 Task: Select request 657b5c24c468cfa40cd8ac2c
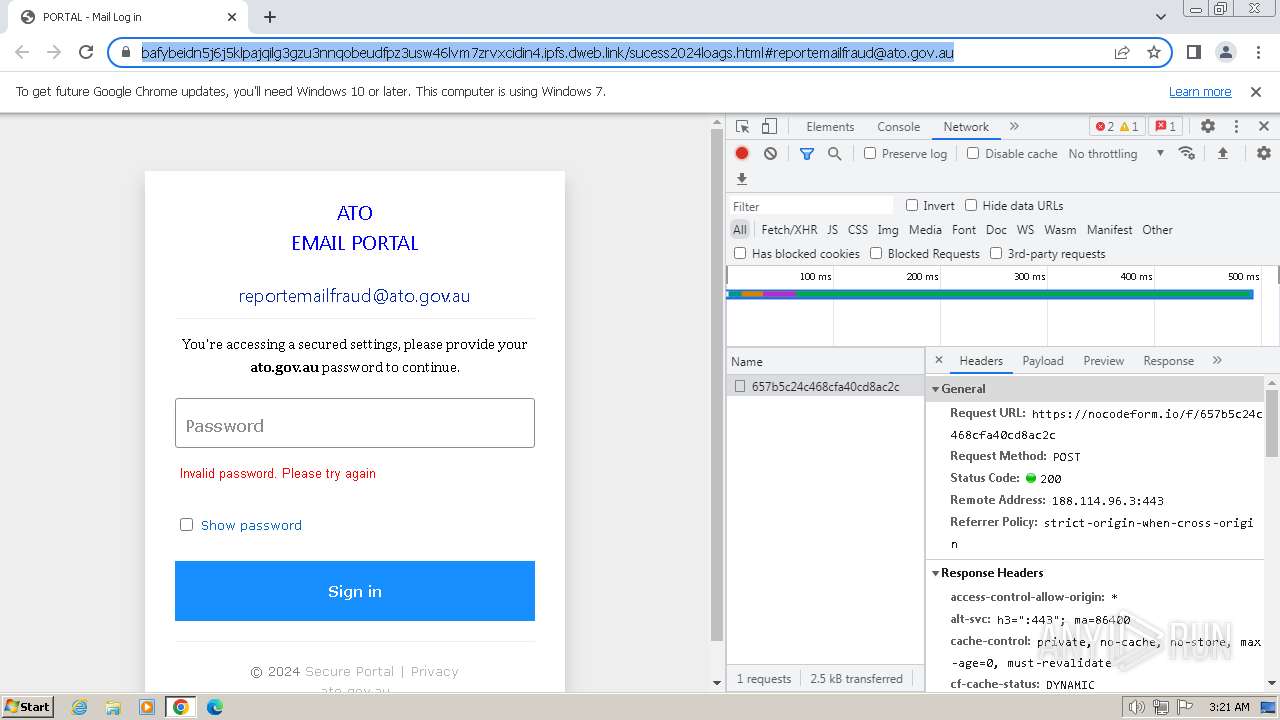tap(825, 386)
